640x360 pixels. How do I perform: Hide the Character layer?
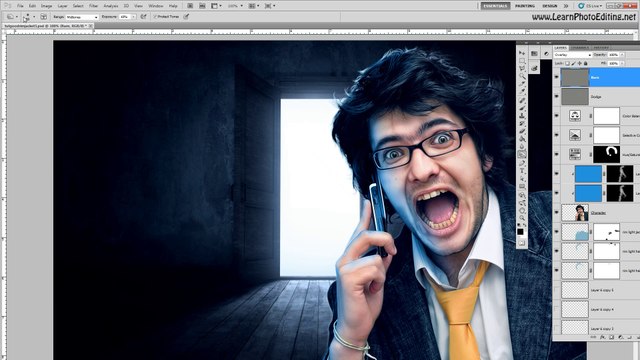pyautogui.click(x=556, y=212)
